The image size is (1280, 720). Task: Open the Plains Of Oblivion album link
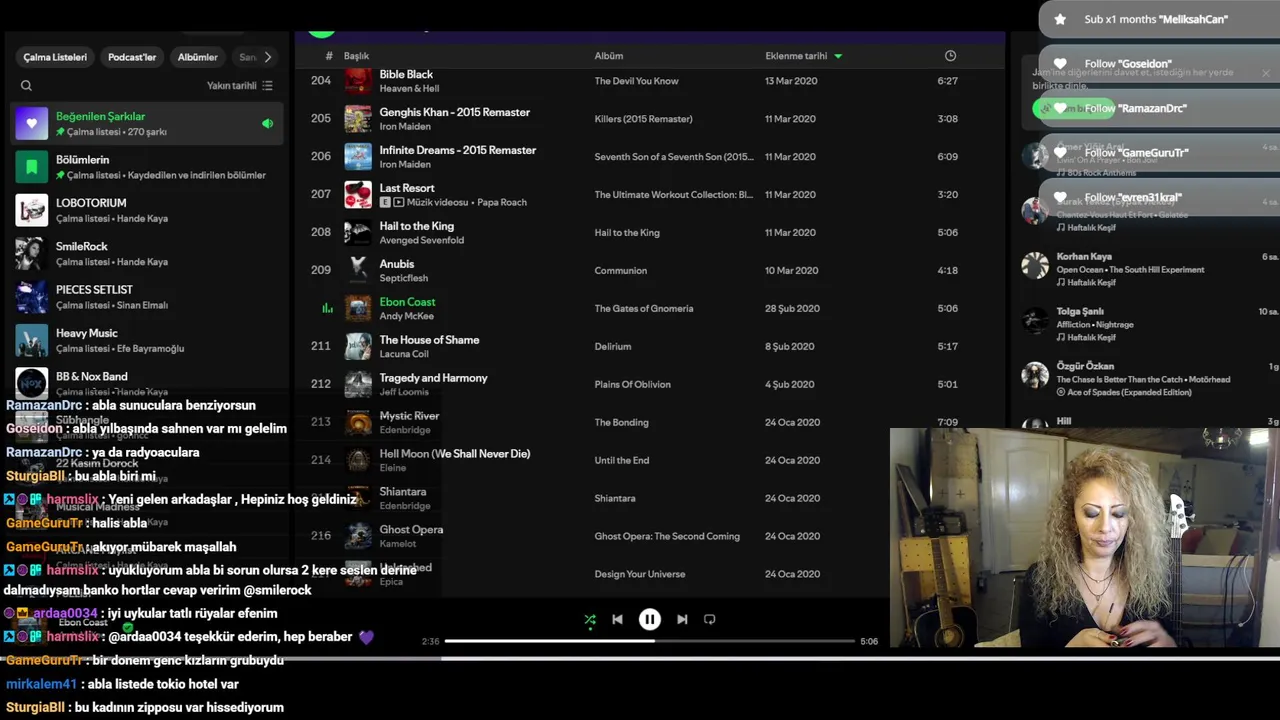tap(633, 385)
